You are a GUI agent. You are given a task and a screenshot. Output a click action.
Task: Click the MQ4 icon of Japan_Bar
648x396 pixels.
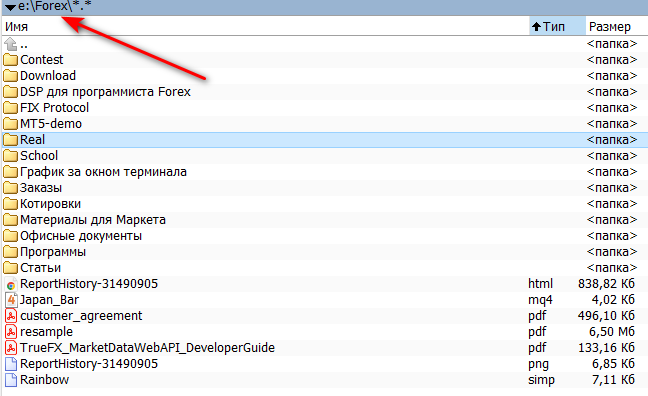(x=11, y=300)
